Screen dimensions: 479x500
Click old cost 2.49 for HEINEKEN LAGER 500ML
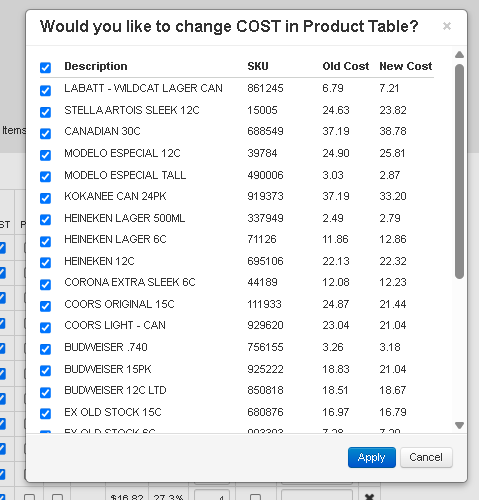[x=333, y=218]
